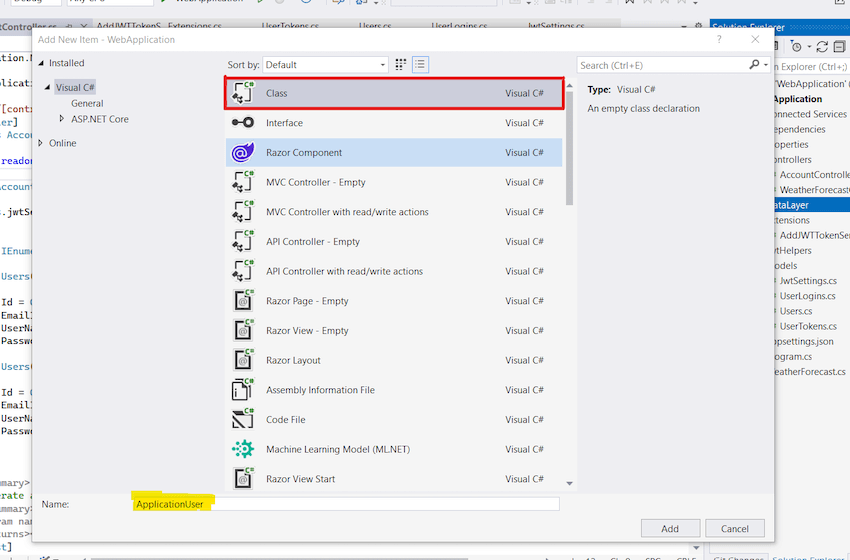Choose the Razor Layout template icon
Viewport: 850px width, 560px height.
click(x=243, y=360)
